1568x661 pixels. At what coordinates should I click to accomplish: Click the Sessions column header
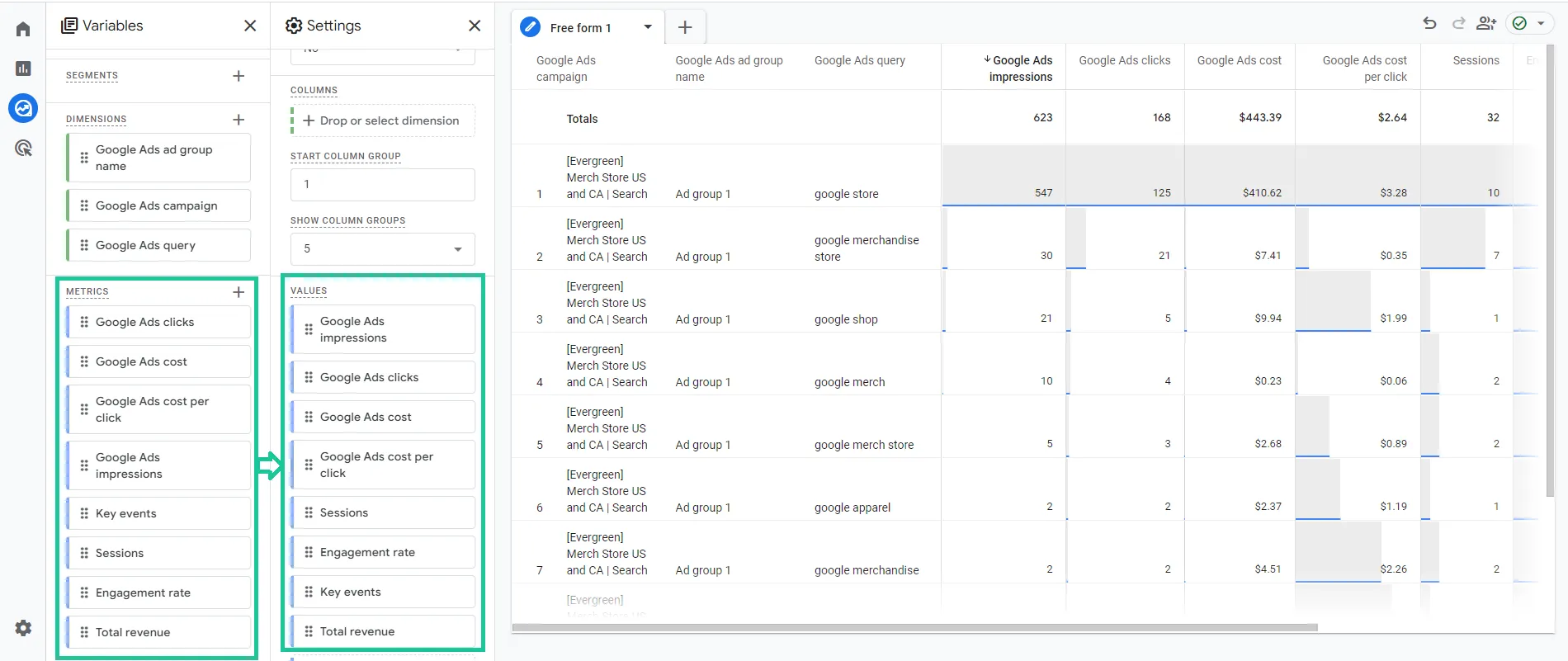coord(1476,60)
